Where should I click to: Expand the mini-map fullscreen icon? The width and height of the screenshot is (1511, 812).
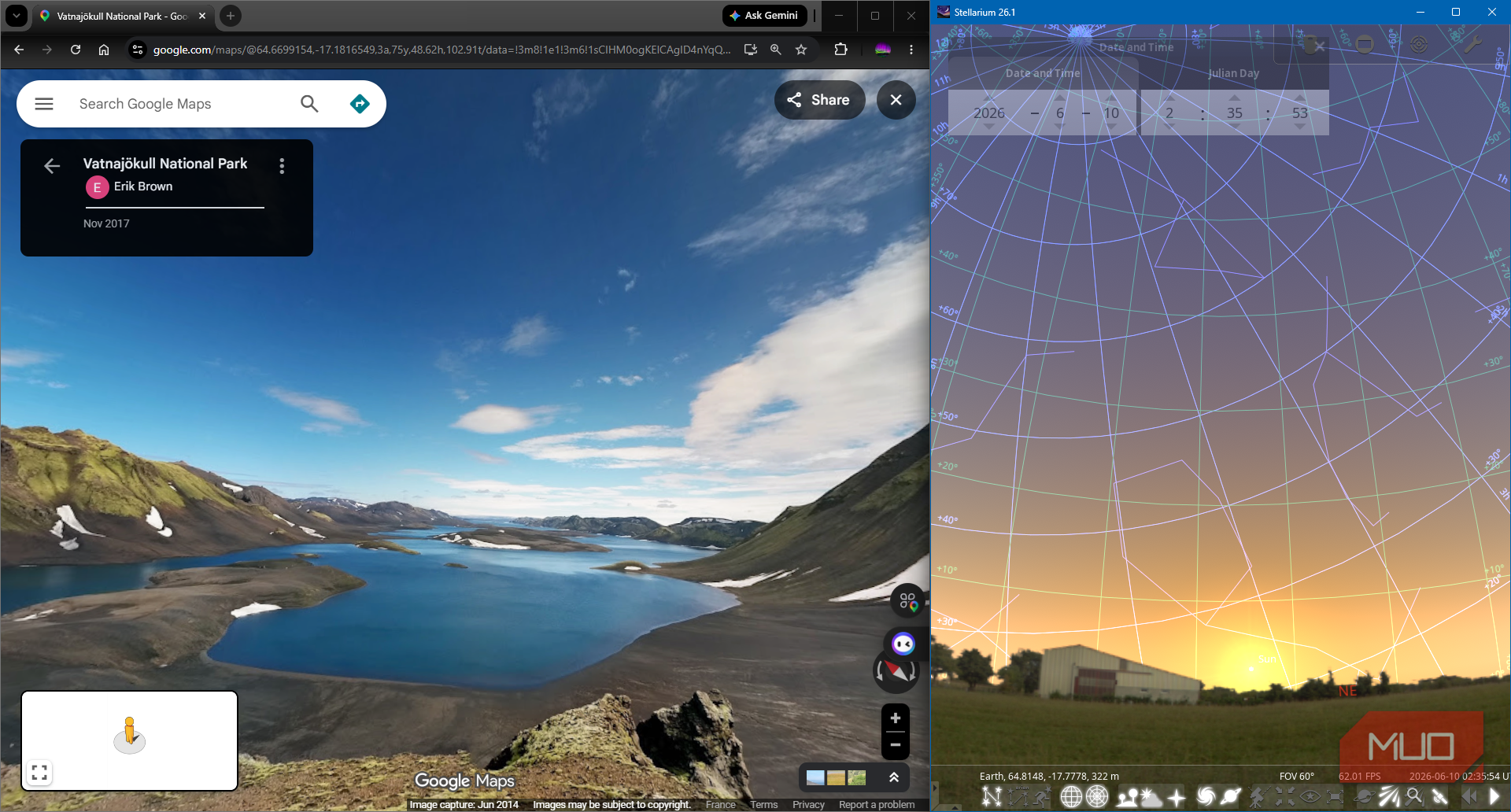click(39, 773)
